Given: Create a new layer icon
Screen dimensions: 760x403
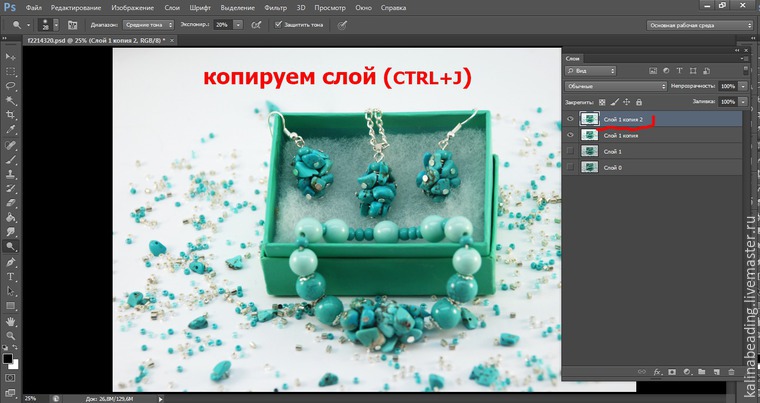Looking at the screenshot, I should (716, 372).
